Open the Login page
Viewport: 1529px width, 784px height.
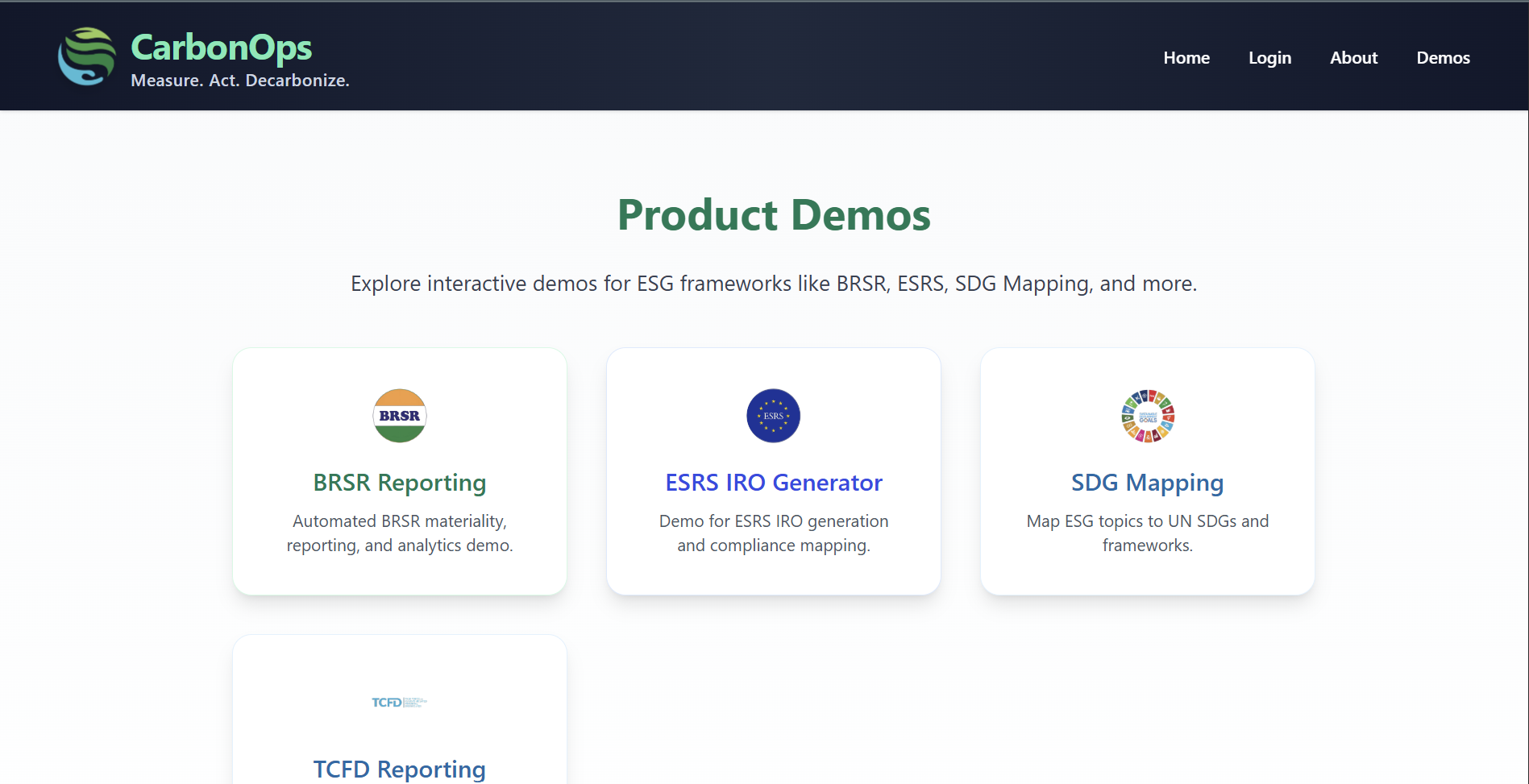point(1269,57)
